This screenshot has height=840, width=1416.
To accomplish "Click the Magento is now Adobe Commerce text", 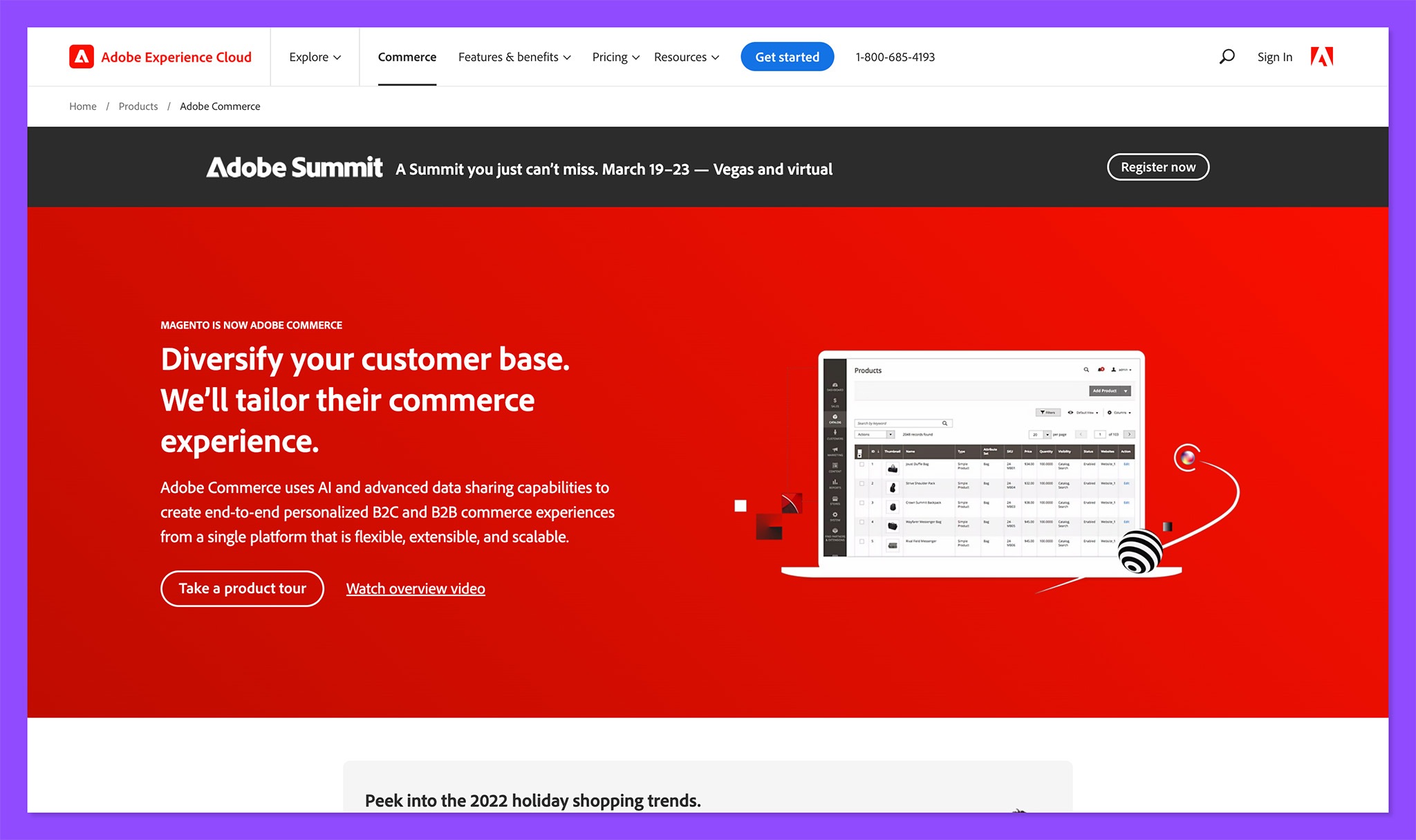I will click(251, 325).
